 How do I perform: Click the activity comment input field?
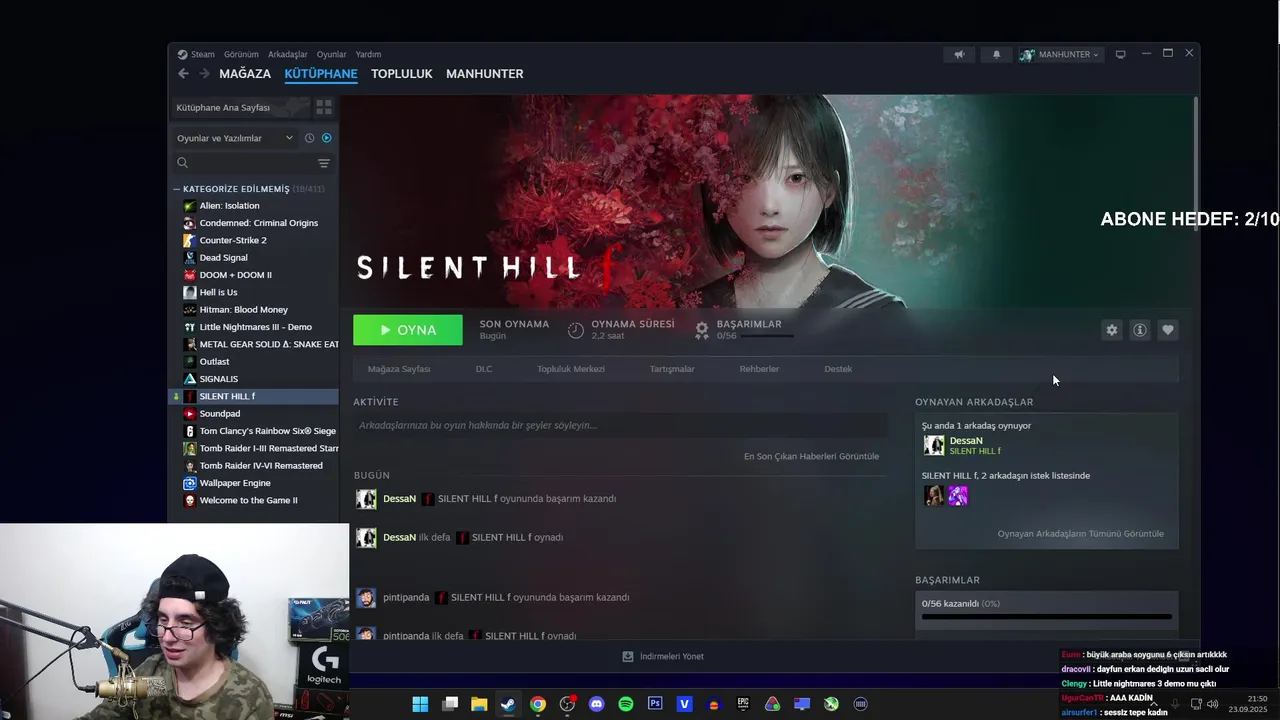pos(620,425)
